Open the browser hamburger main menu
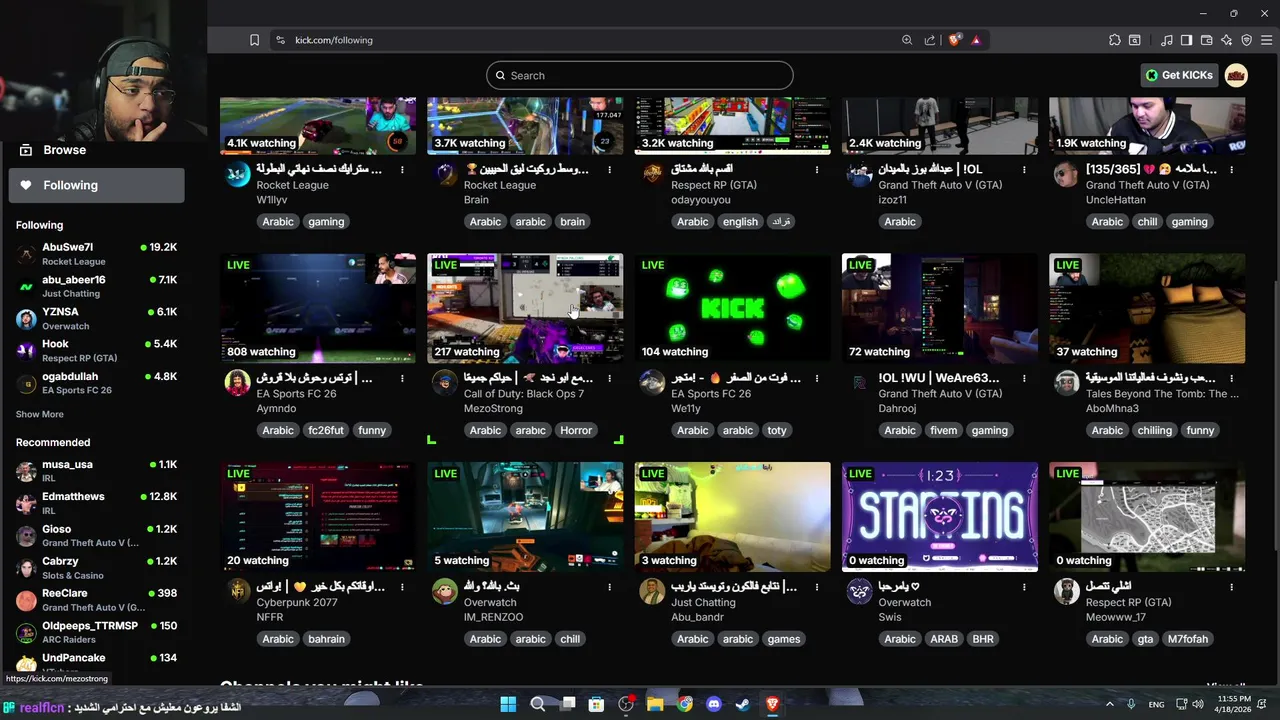Image resolution: width=1280 pixels, height=720 pixels. [x=1266, y=40]
